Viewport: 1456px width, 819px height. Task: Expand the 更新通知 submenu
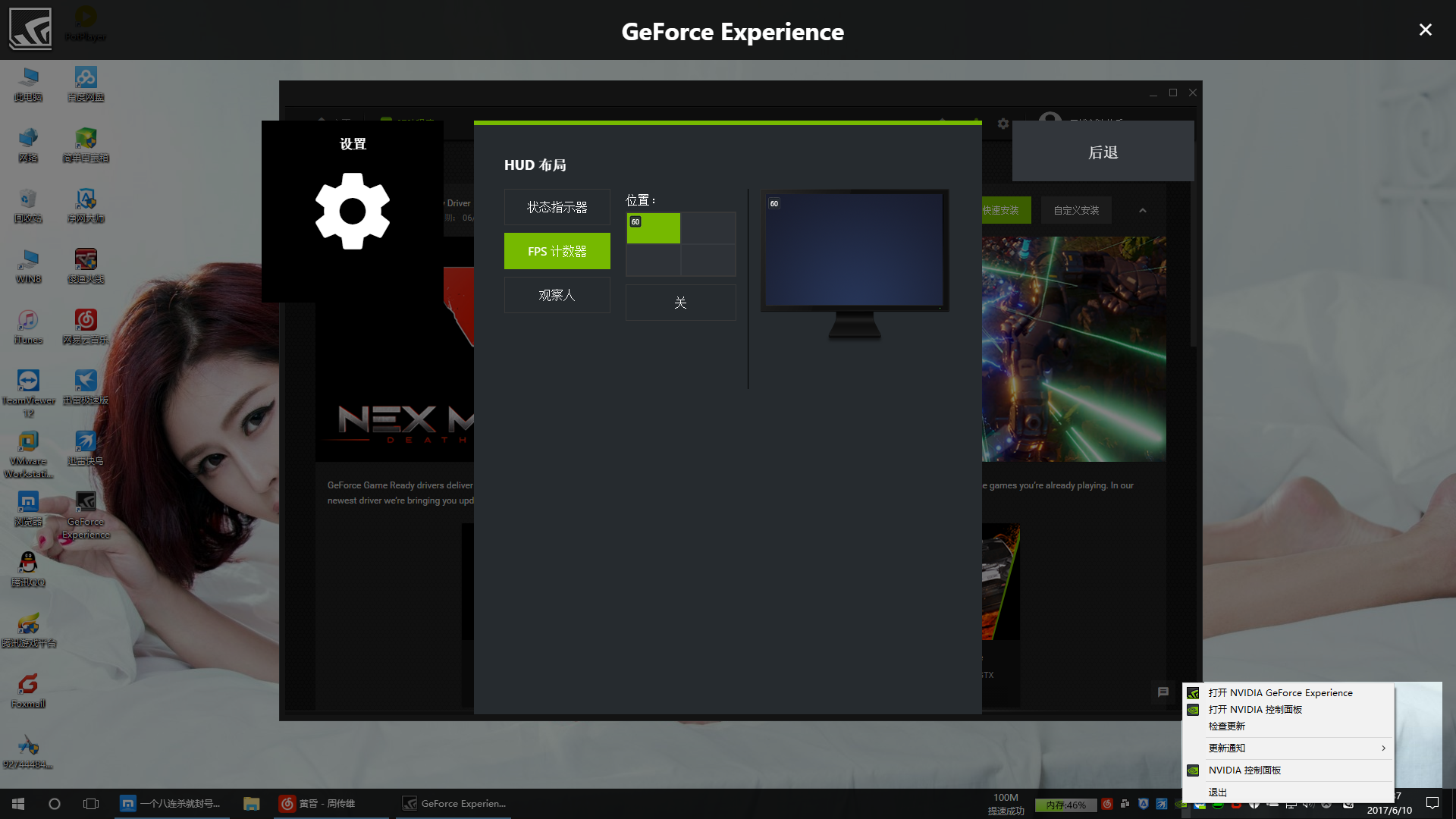click(1289, 748)
